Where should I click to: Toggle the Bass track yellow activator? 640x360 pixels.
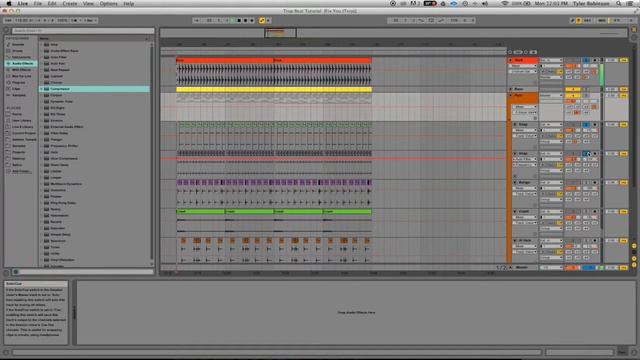[573, 89]
